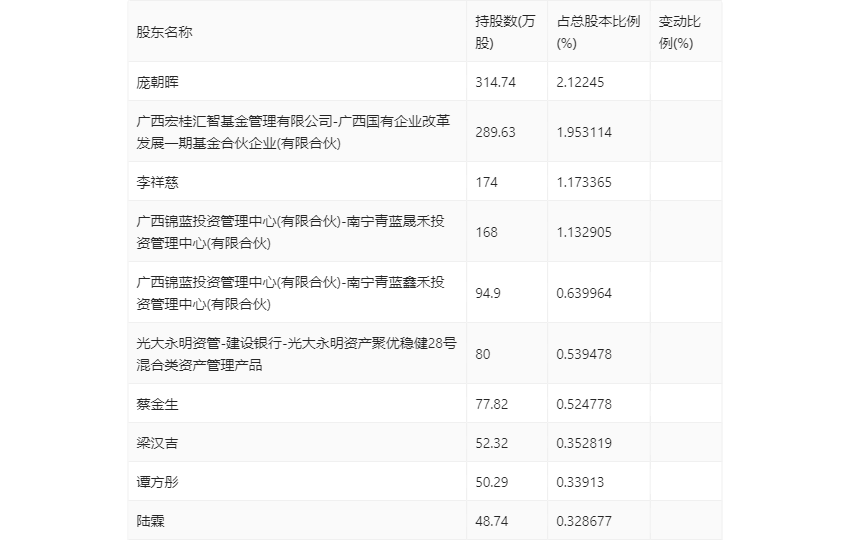The width and height of the screenshot is (850, 540).
Task: Click the 持股数(万股) column header
Action: coord(505,32)
